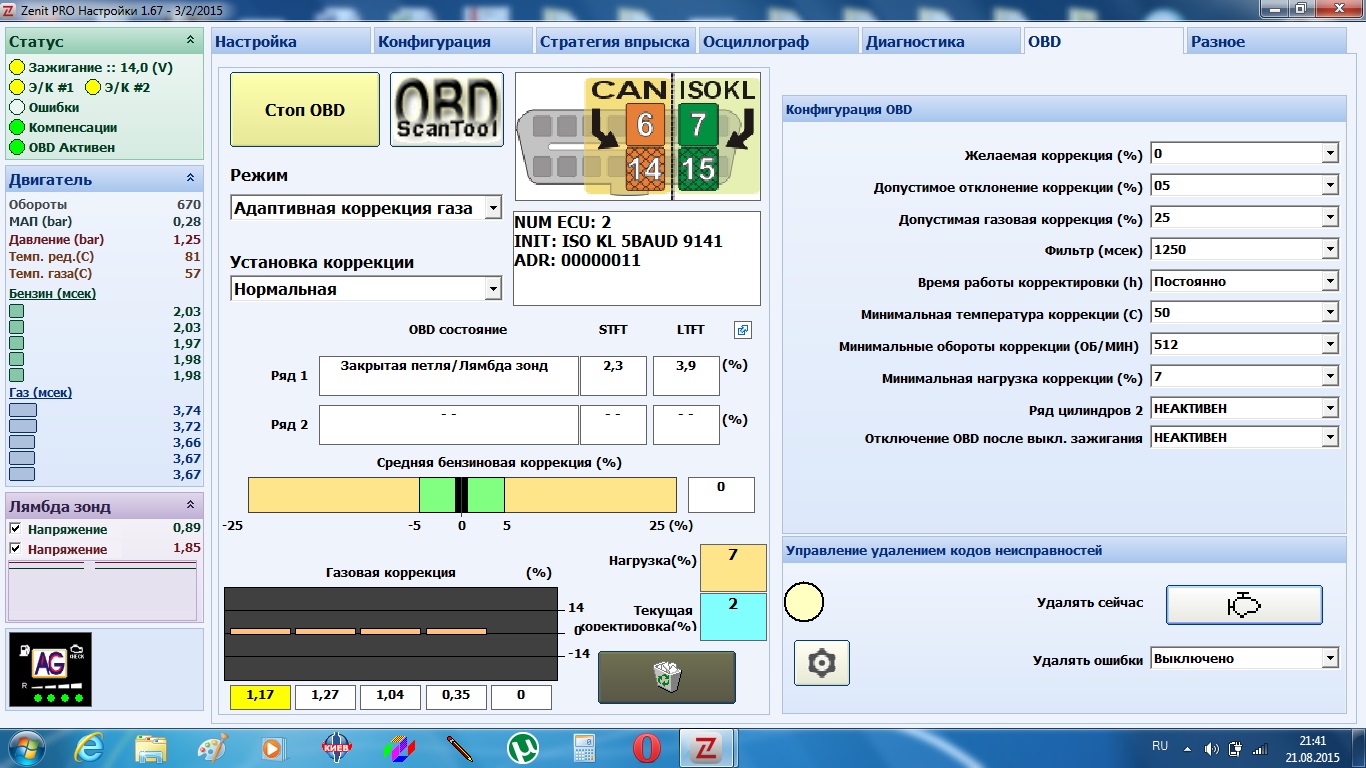Click the average petrol correction bar
The width and height of the screenshot is (1366, 768).
point(462,495)
